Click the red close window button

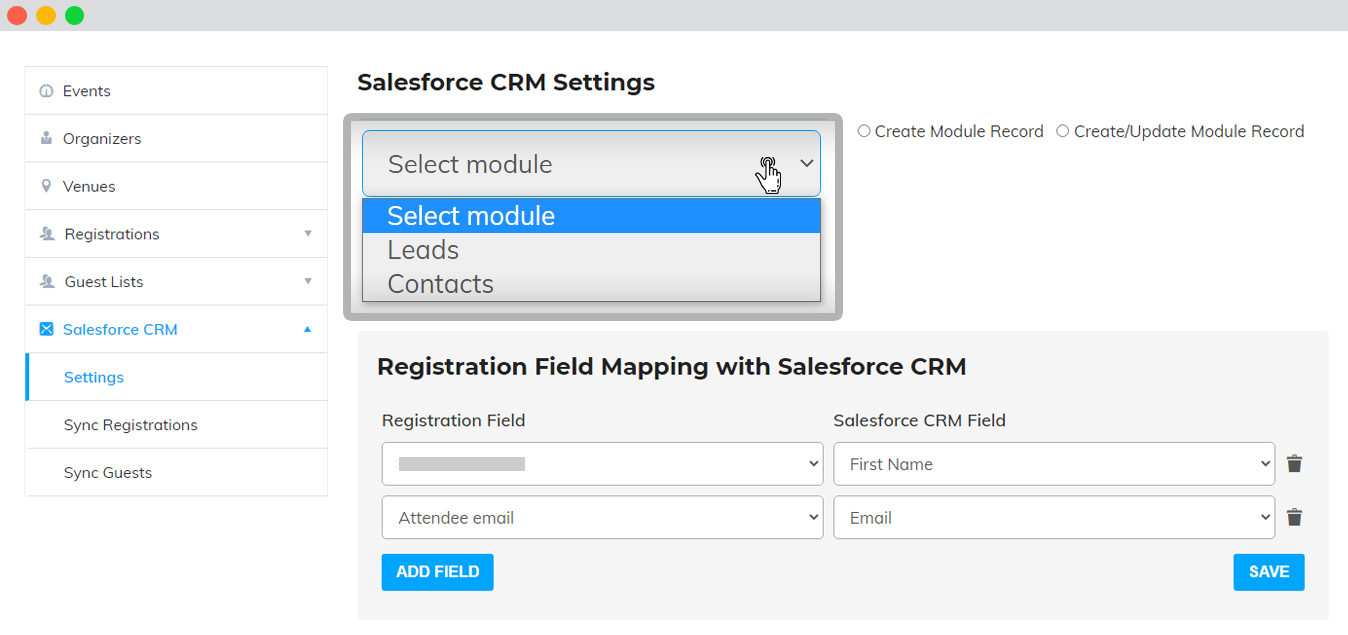point(17,15)
